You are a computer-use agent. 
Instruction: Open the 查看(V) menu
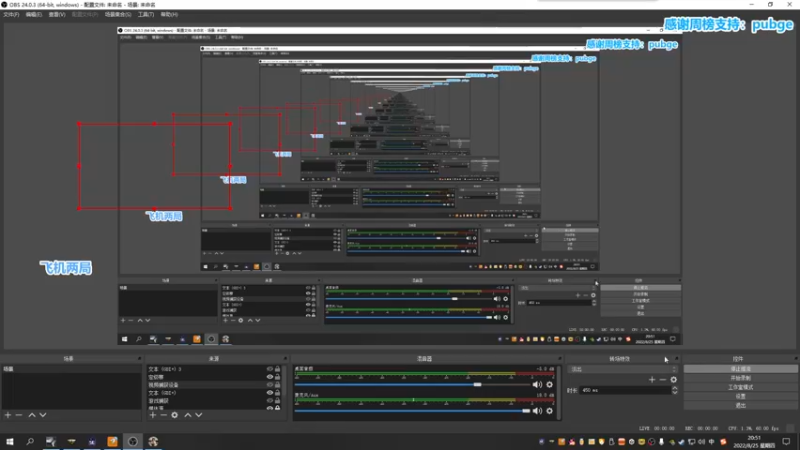(x=57, y=15)
